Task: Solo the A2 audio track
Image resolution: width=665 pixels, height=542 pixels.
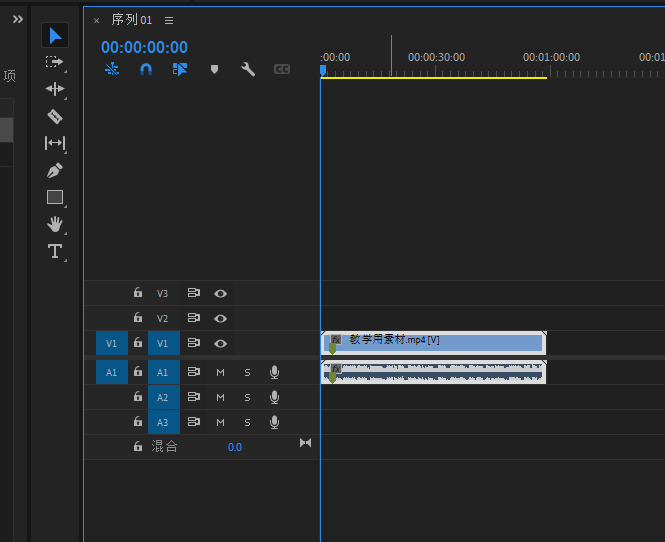Action: (x=248, y=397)
